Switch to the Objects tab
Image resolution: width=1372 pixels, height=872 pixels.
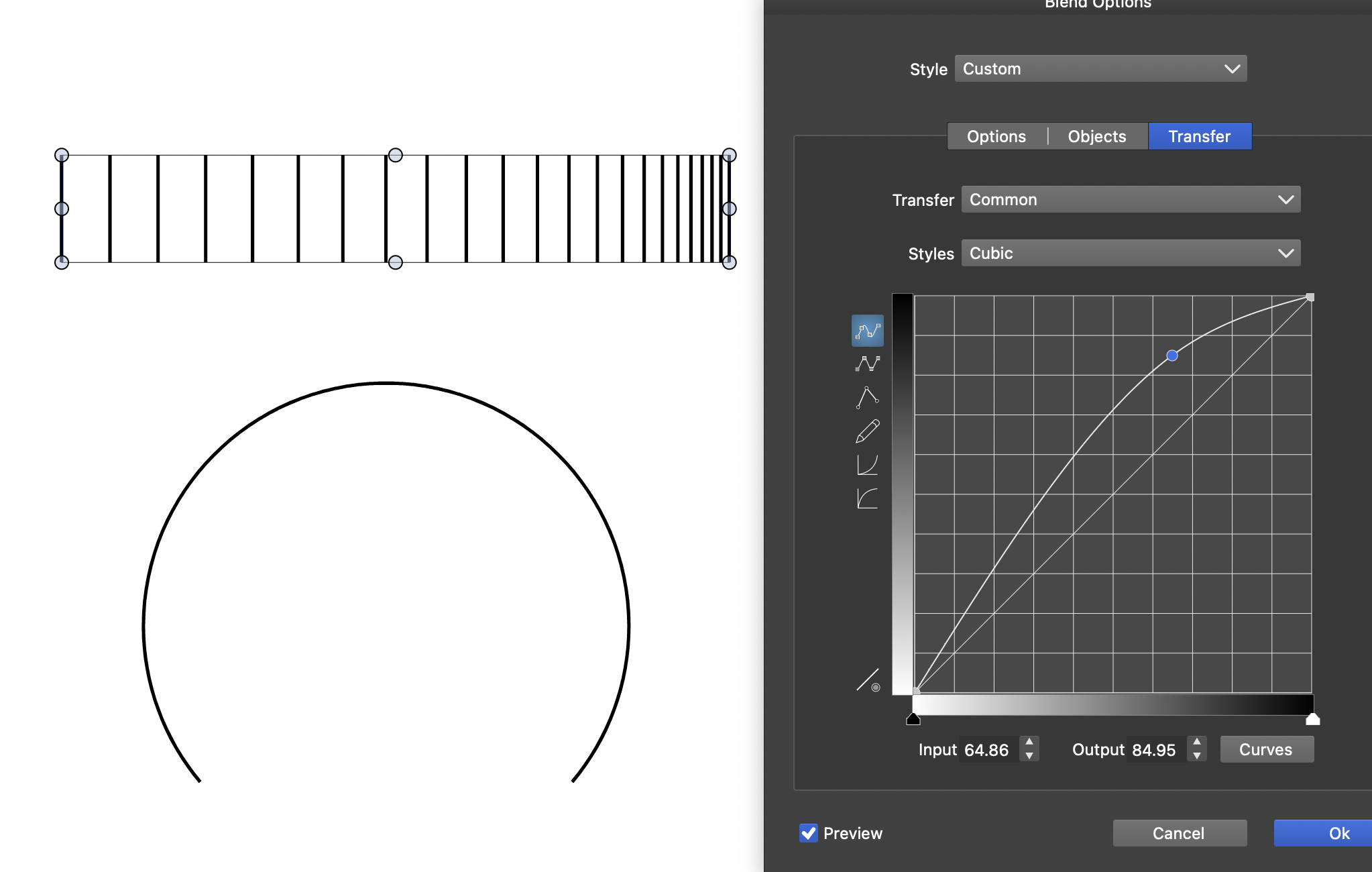click(x=1096, y=137)
